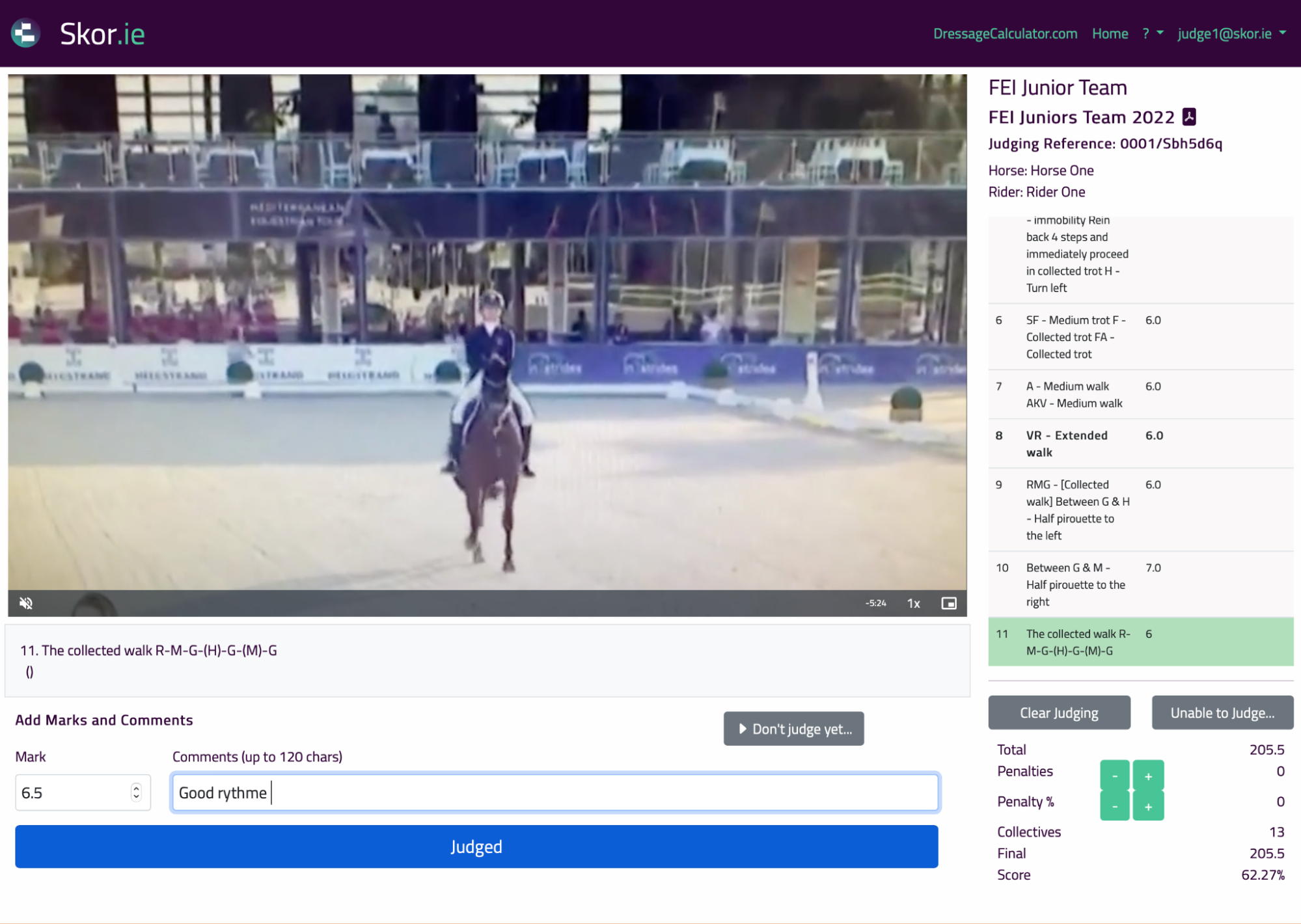Unmute the video audio
The image size is (1301, 924).
(26, 603)
